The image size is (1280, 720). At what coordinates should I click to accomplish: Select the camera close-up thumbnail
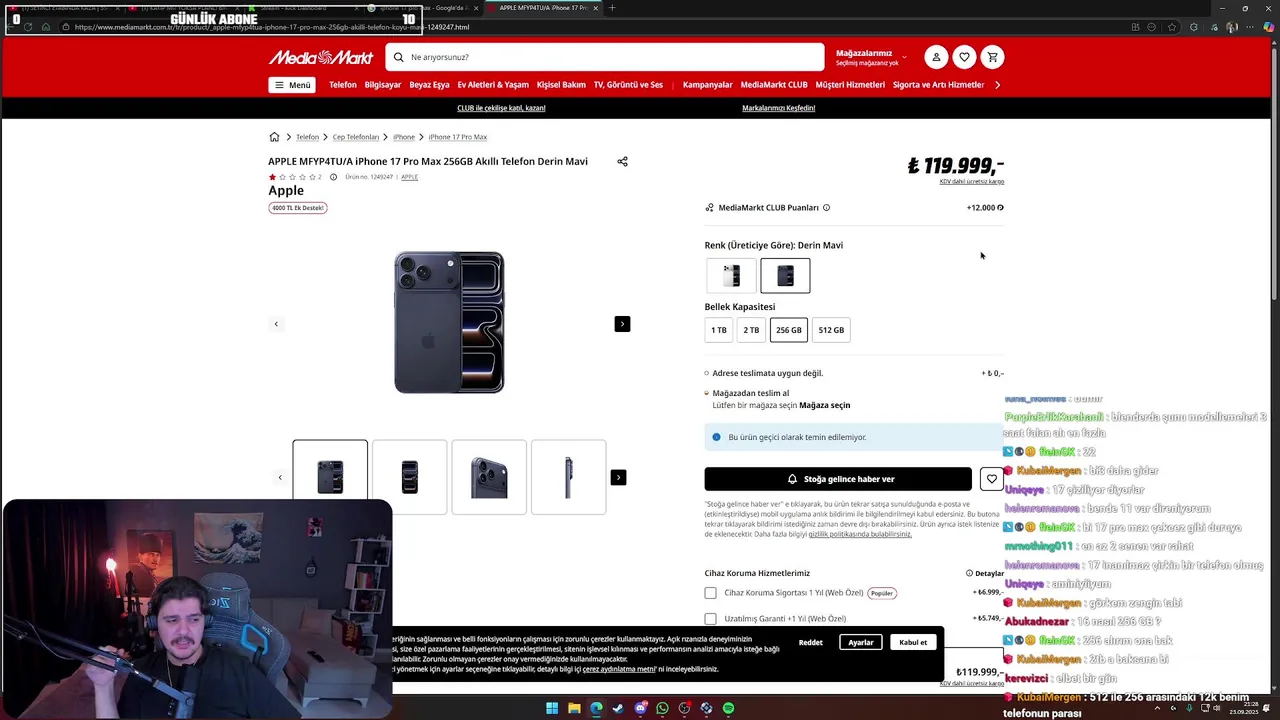(489, 477)
